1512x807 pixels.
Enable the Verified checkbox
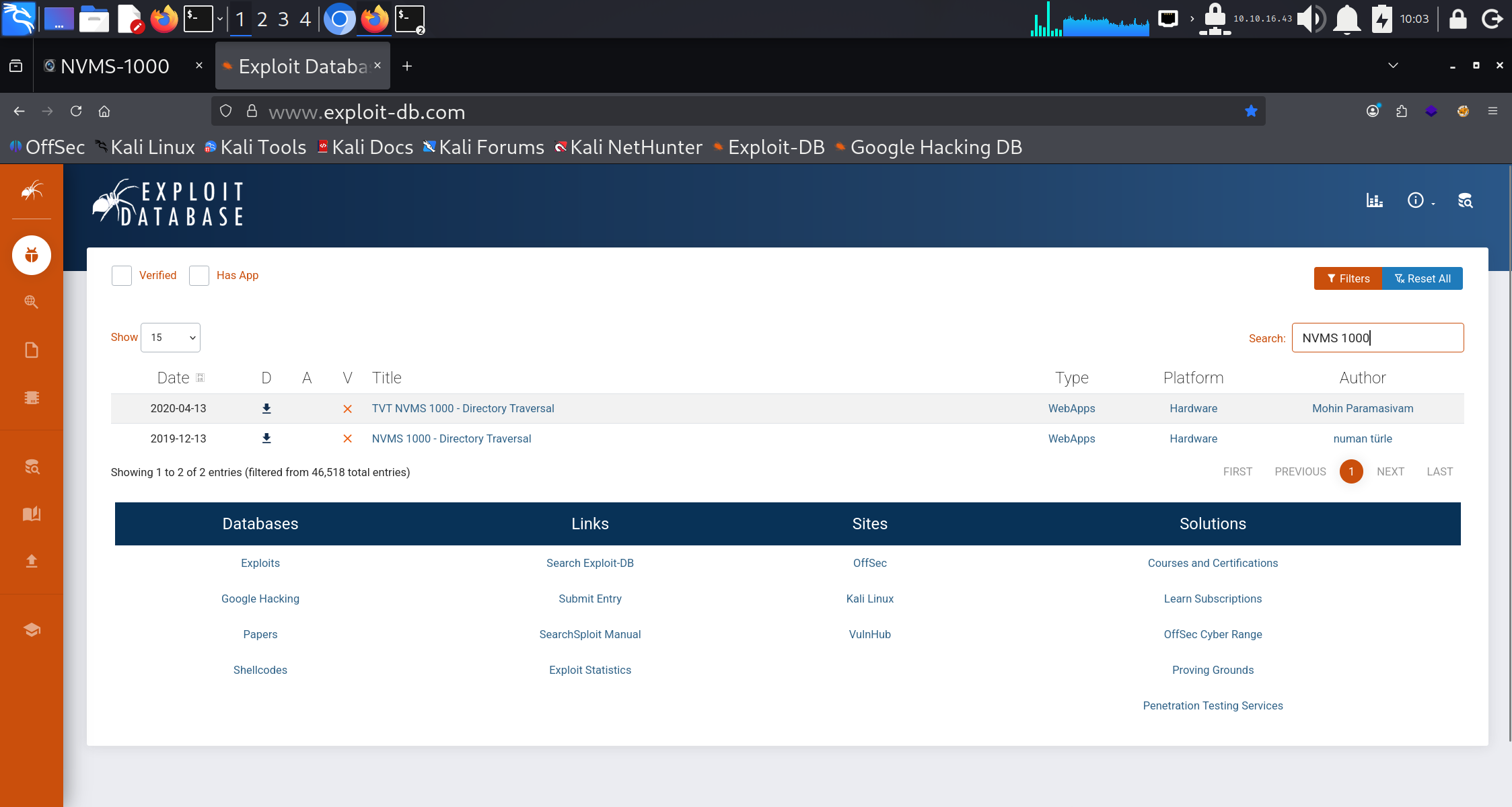click(122, 276)
